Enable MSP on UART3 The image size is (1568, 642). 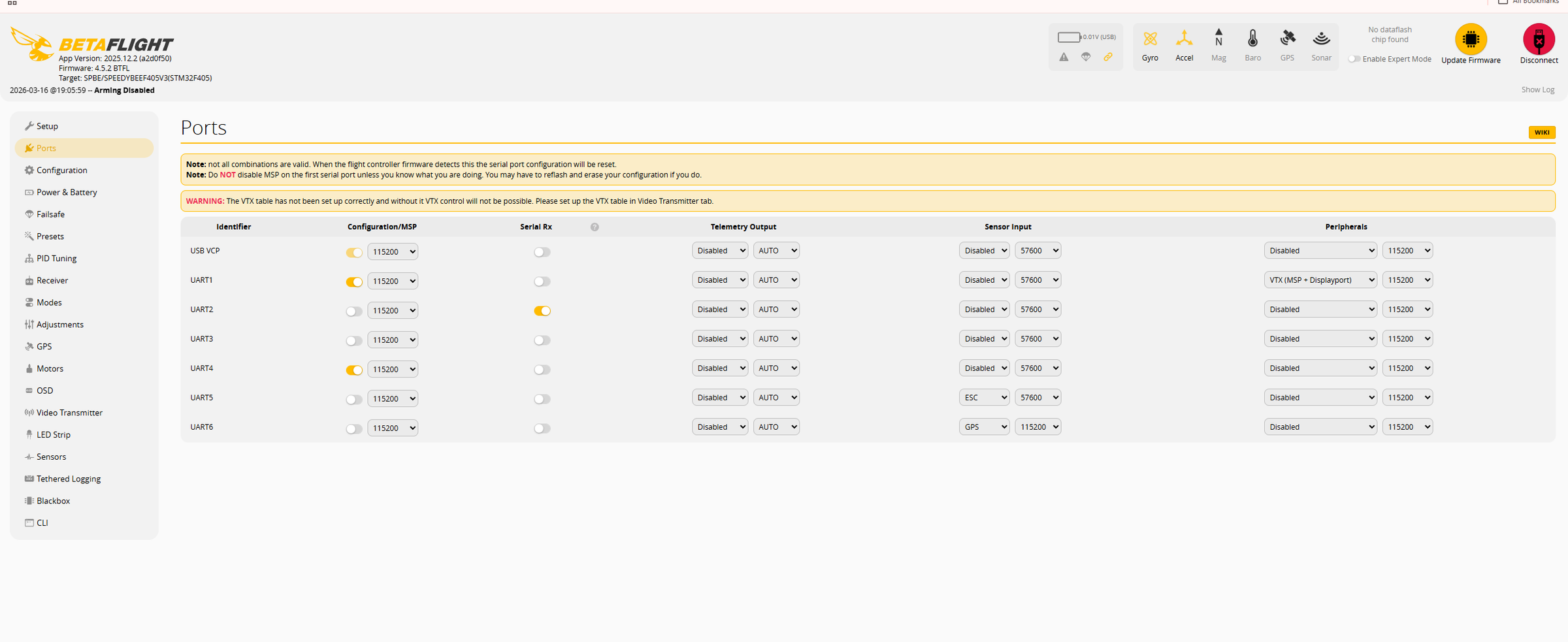pos(354,341)
